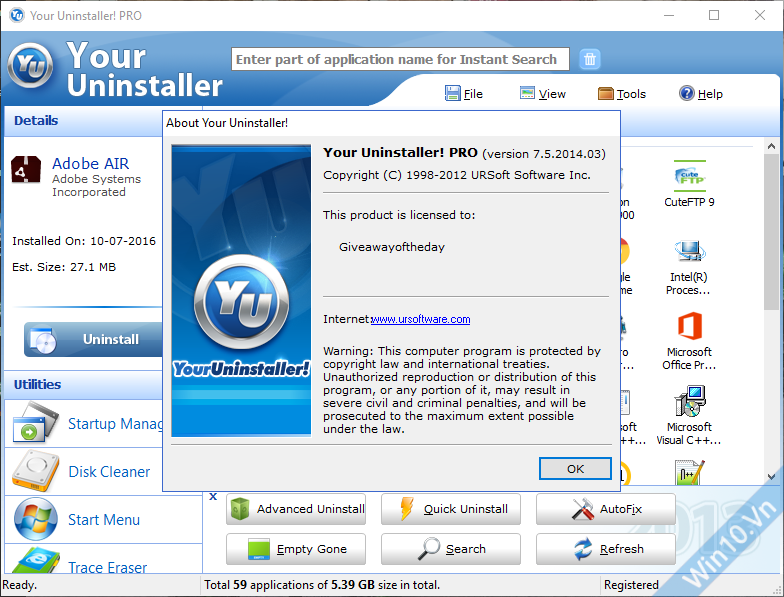Select the Notepad++ icon at list bottom
Viewport: 784px width, 597px height.
tap(690, 472)
